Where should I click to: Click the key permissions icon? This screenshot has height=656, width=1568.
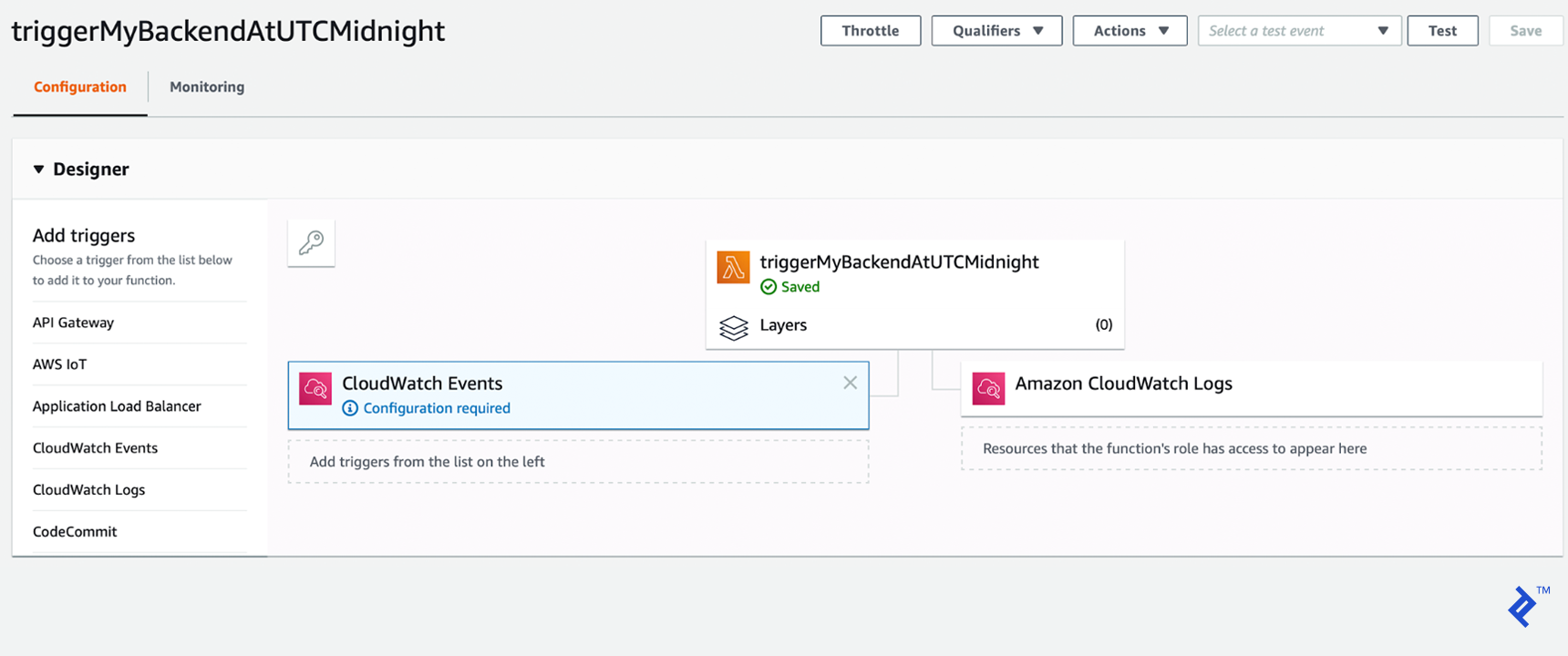[x=311, y=242]
